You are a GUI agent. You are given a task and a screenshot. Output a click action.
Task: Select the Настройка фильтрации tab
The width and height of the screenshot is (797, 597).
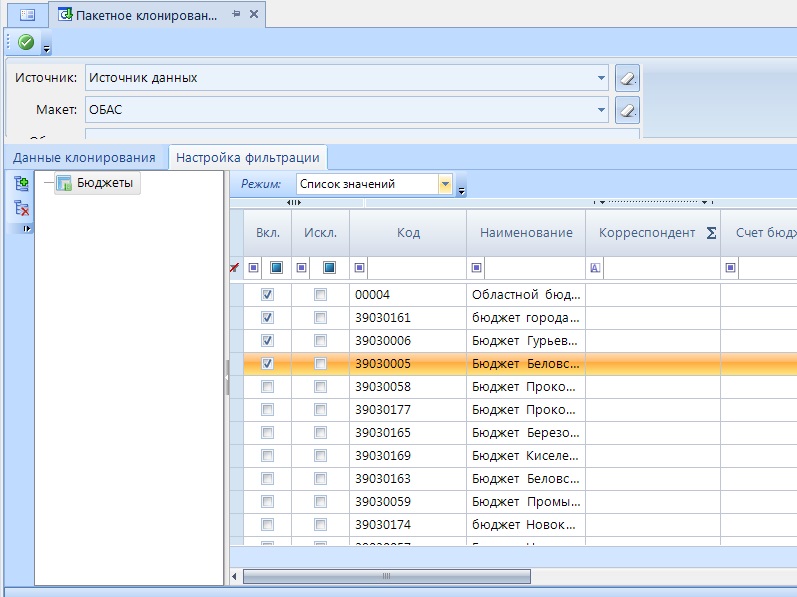coord(247,158)
